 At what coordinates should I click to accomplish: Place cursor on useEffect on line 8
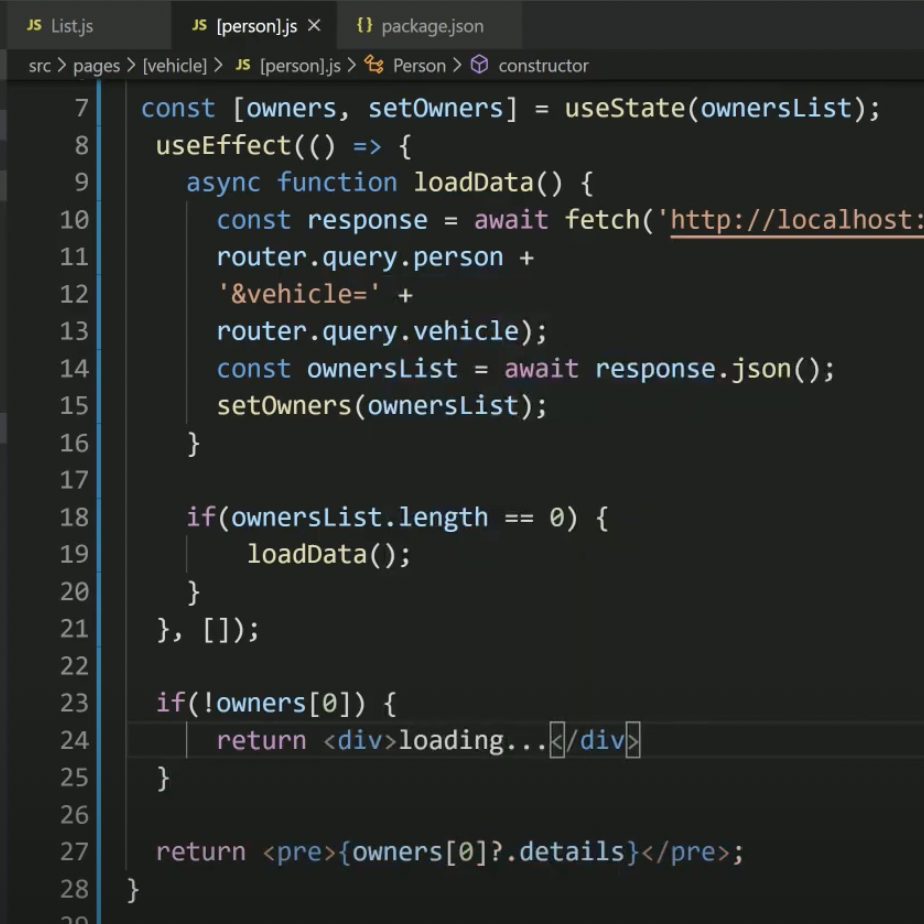click(223, 146)
